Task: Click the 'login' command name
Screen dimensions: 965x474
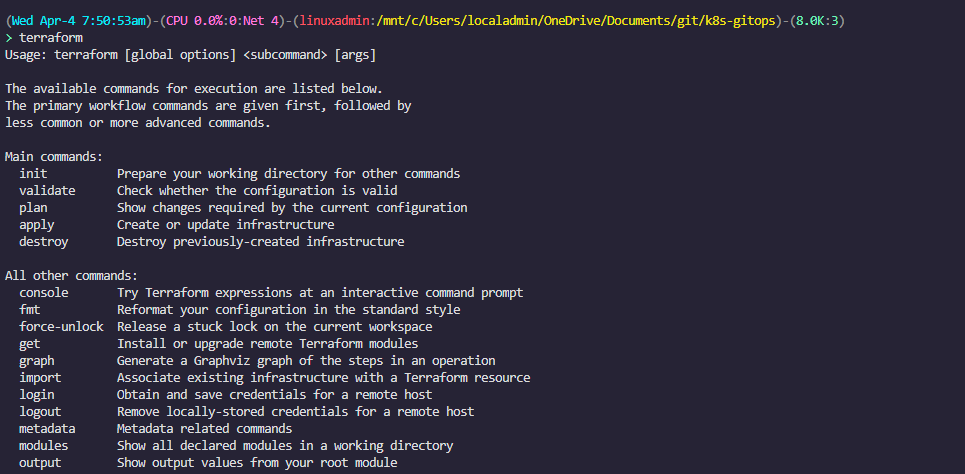Action: (37, 394)
